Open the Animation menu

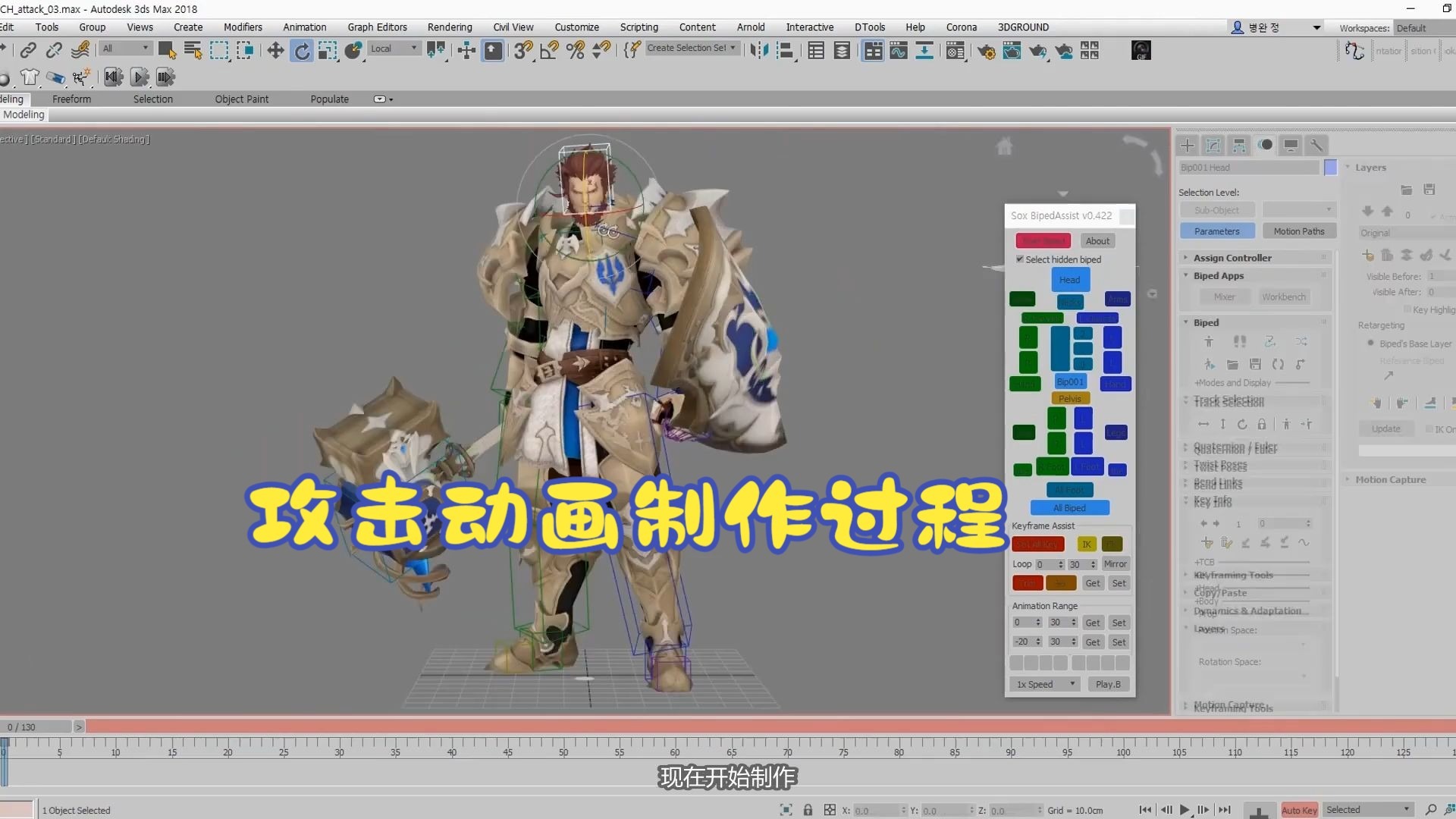pos(305,27)
